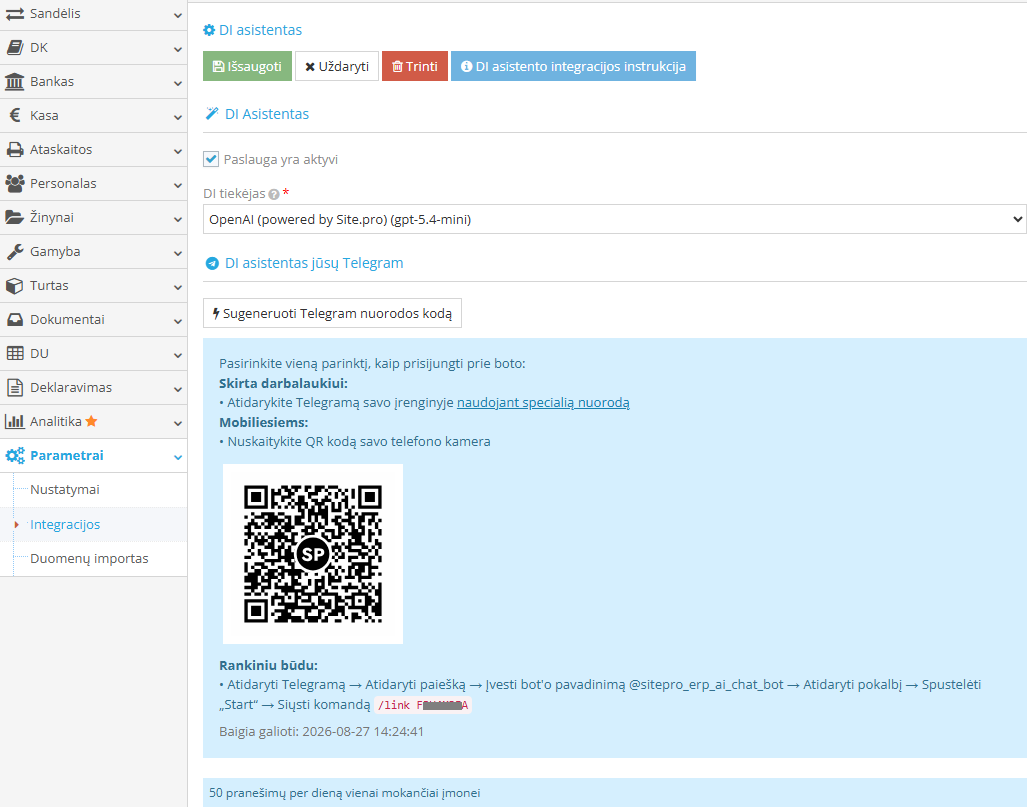Viewport: 1027px width, 807px height.
Task: Click the Kasa euro icon
Action: (x=15, y=116)
